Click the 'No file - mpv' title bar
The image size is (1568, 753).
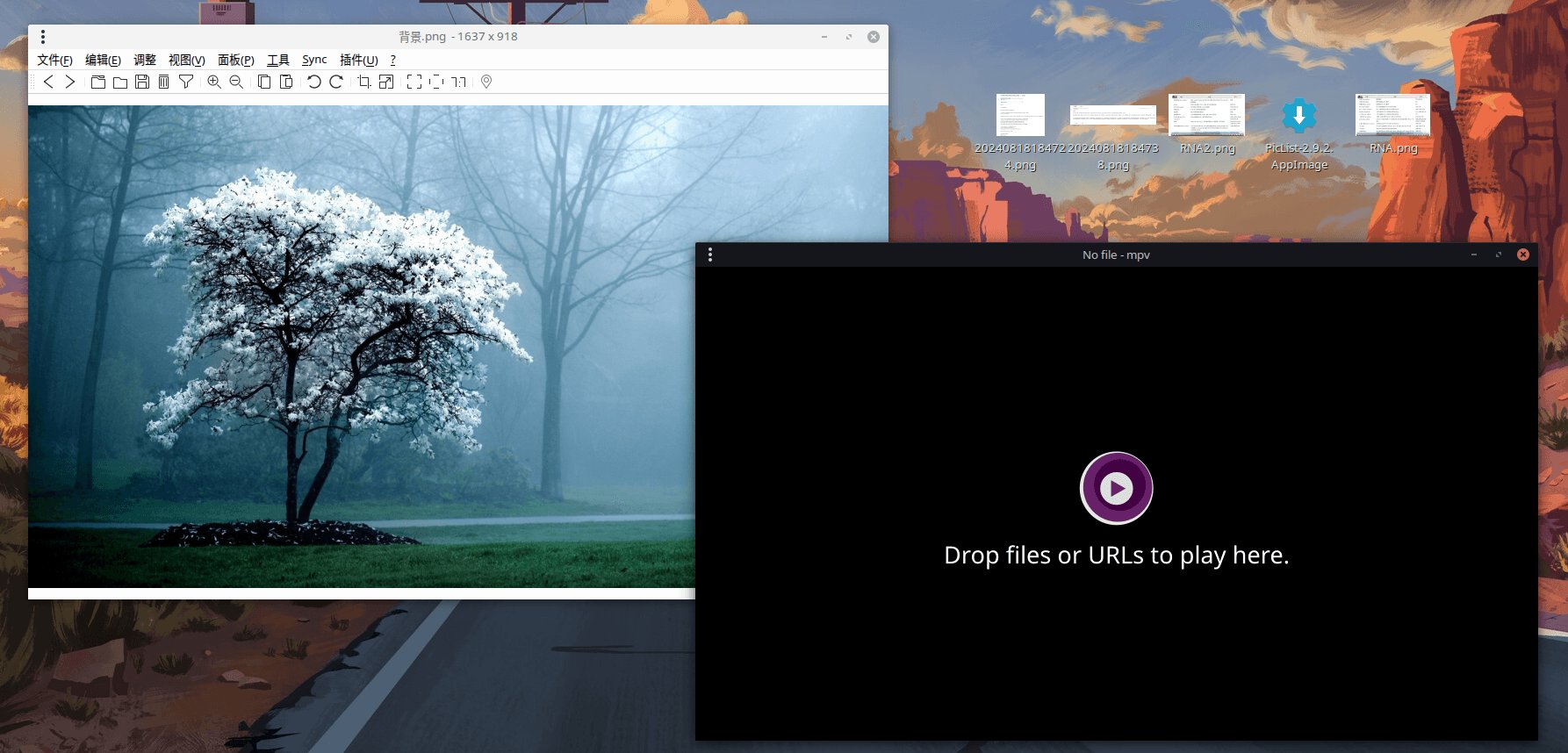[1116, 255]
